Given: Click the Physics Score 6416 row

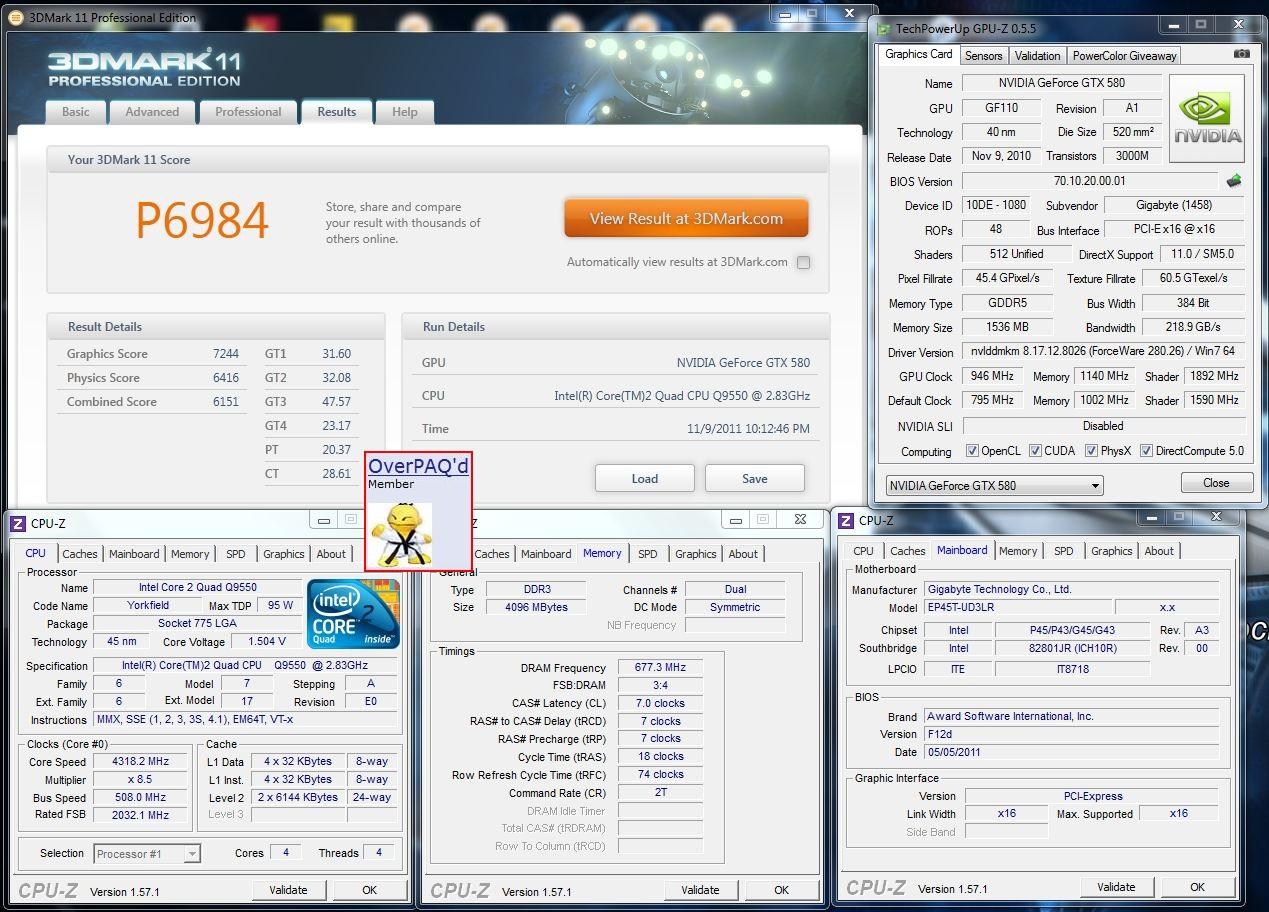Looking at the screenshot, I should (153, 378).
